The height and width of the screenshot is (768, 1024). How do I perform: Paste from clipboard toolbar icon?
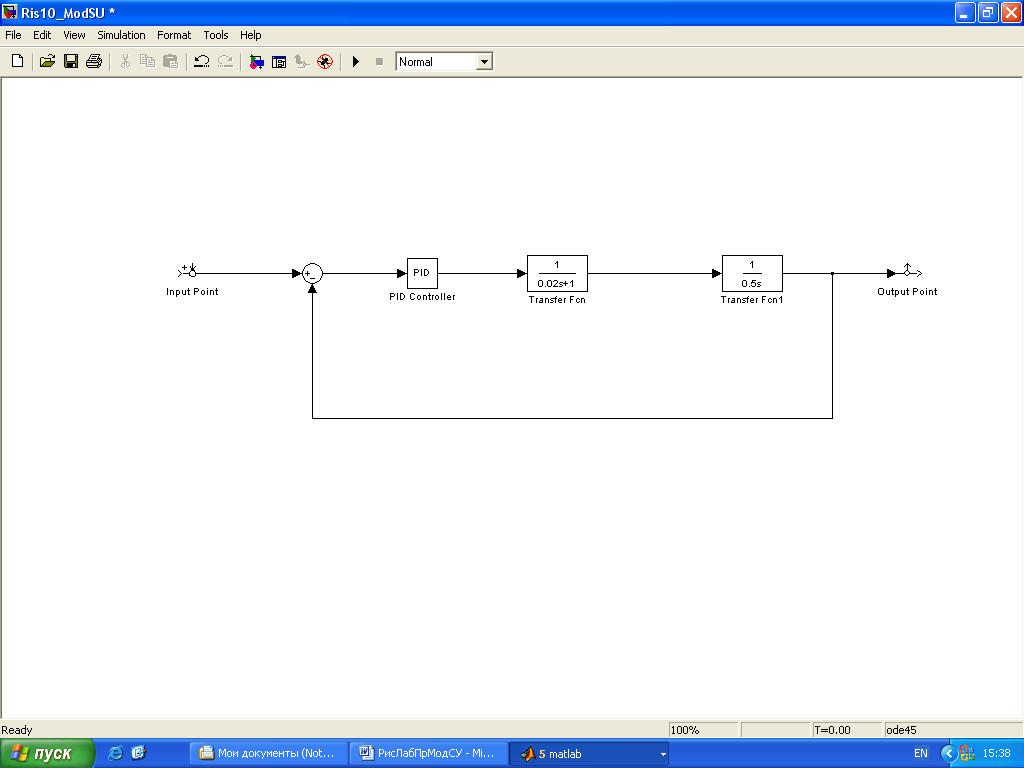pos(170,61)
